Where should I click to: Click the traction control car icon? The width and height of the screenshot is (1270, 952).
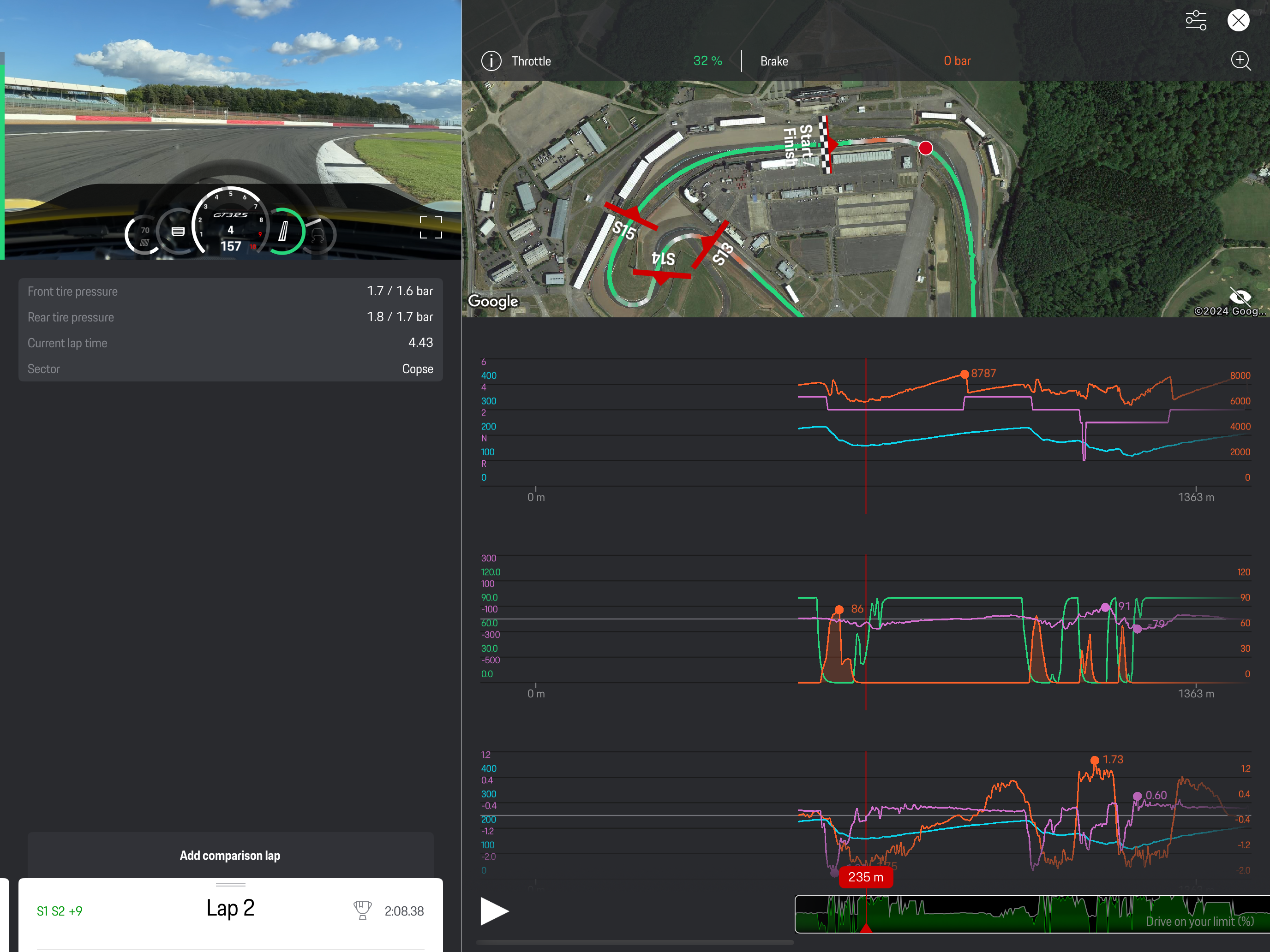click(317, 235)
